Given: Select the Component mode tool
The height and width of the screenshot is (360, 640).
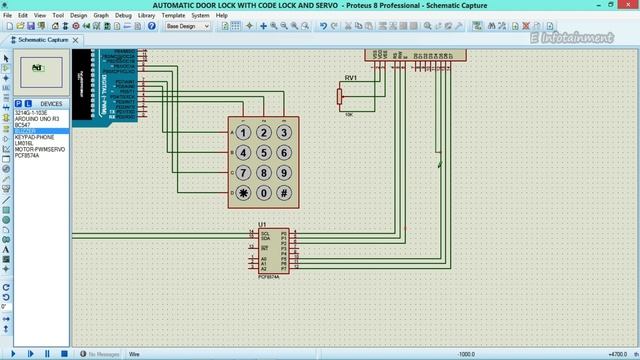Looking at the screenshot, I should pos(6,68).
